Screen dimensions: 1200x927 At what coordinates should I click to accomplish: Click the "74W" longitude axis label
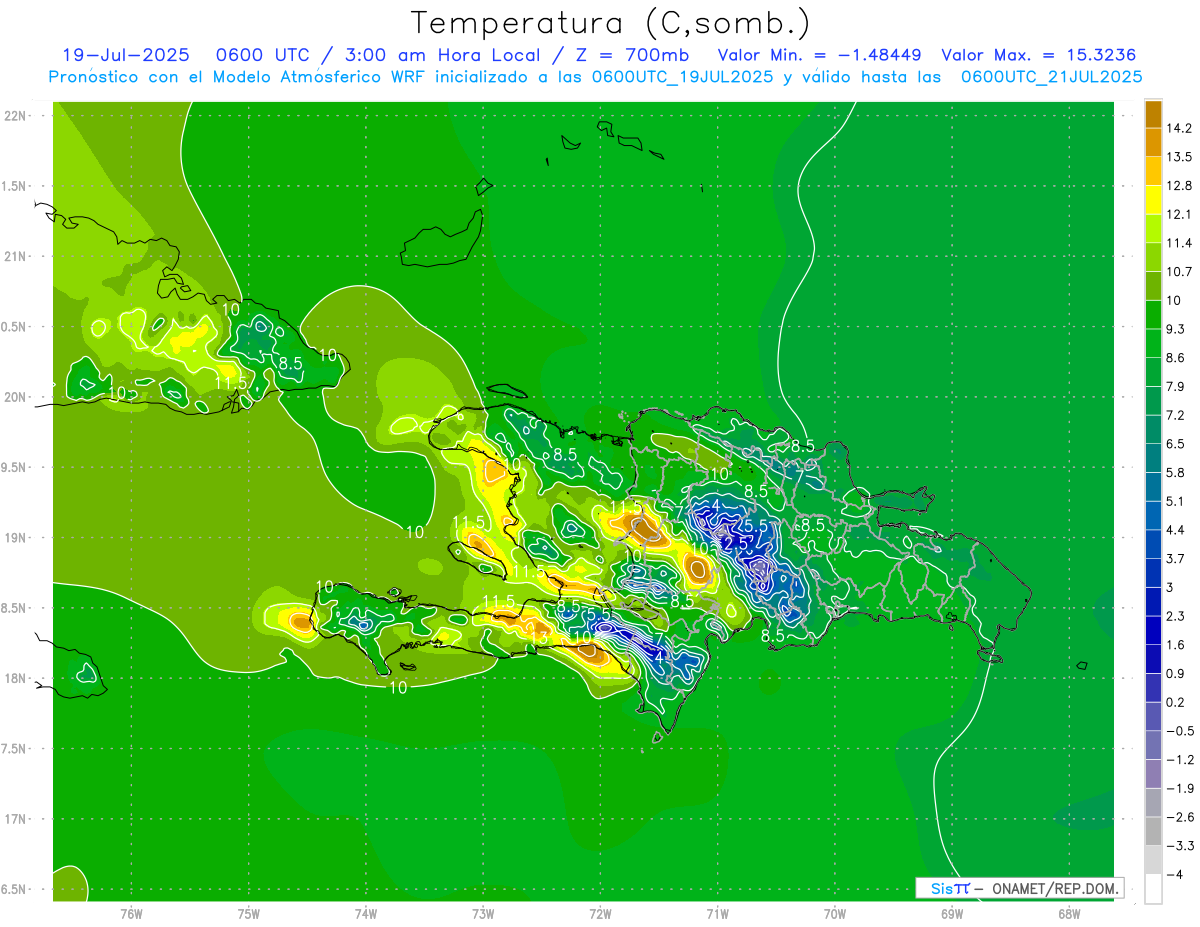366,913
